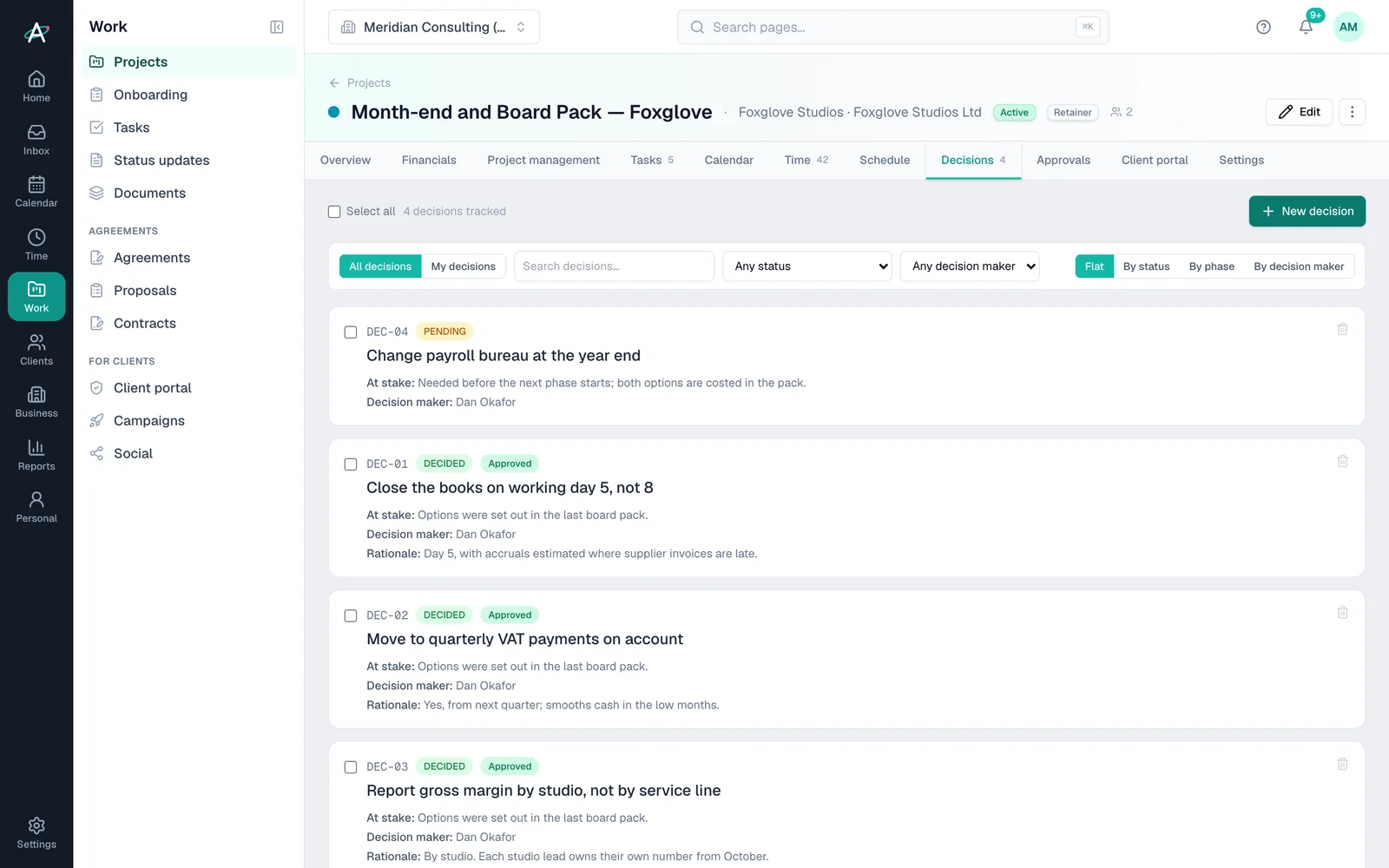Open Calendar in the left rail
Screen dimensions: 1389x868
(36, 191)
